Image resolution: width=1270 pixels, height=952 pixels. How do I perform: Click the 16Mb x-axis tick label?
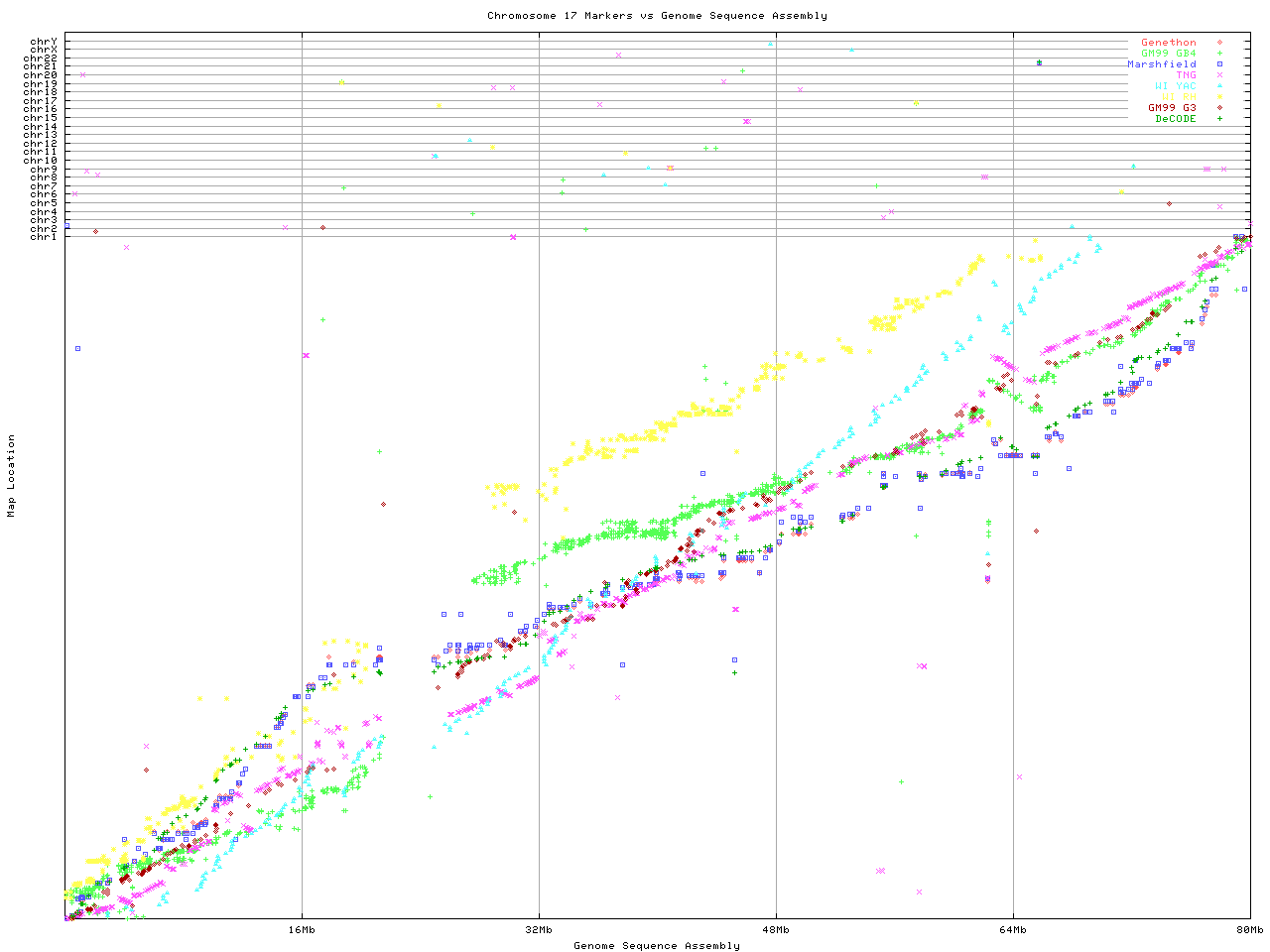tap(302, 930)
